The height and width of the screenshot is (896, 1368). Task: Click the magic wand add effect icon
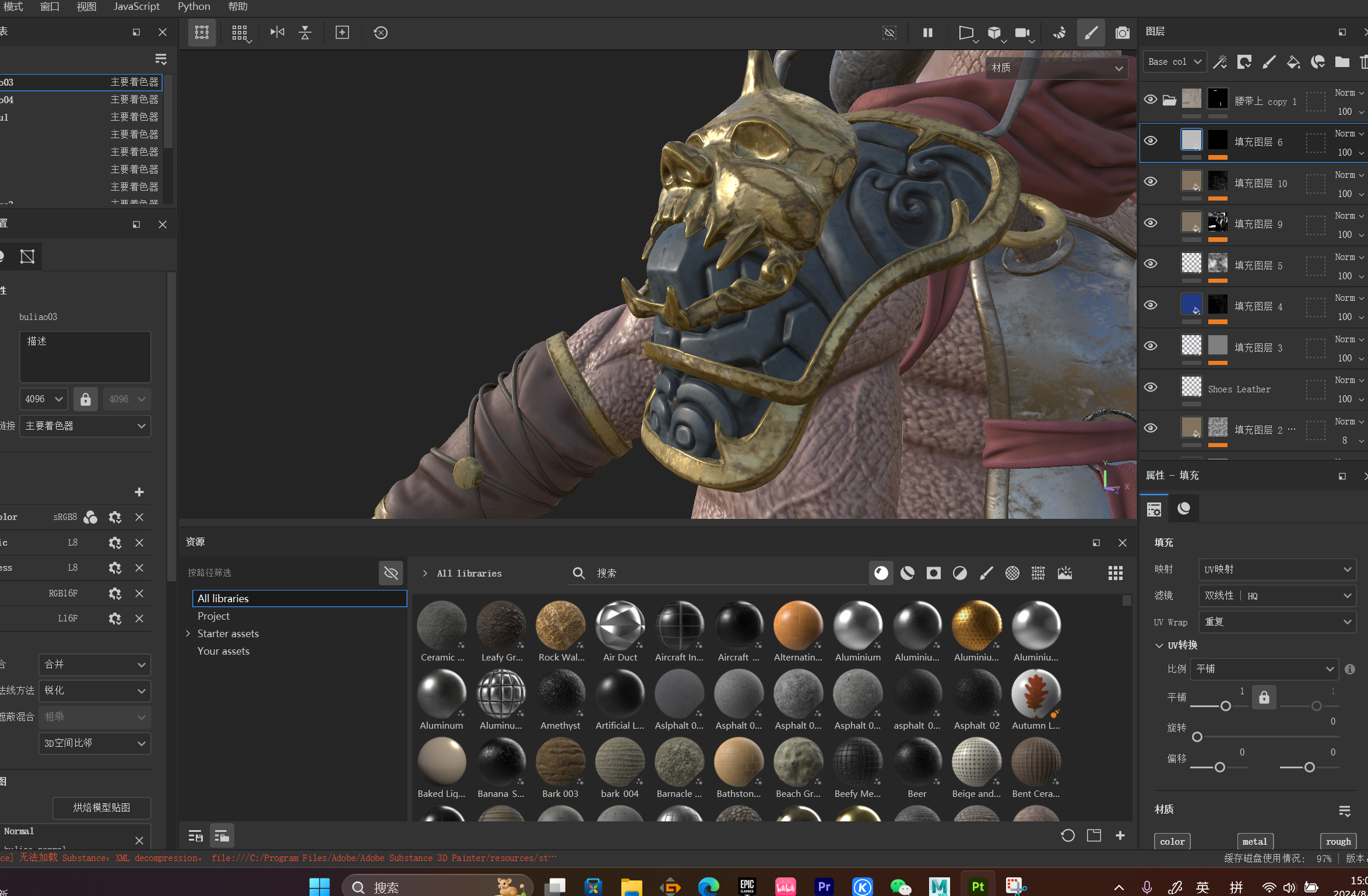click(1219, 62)
